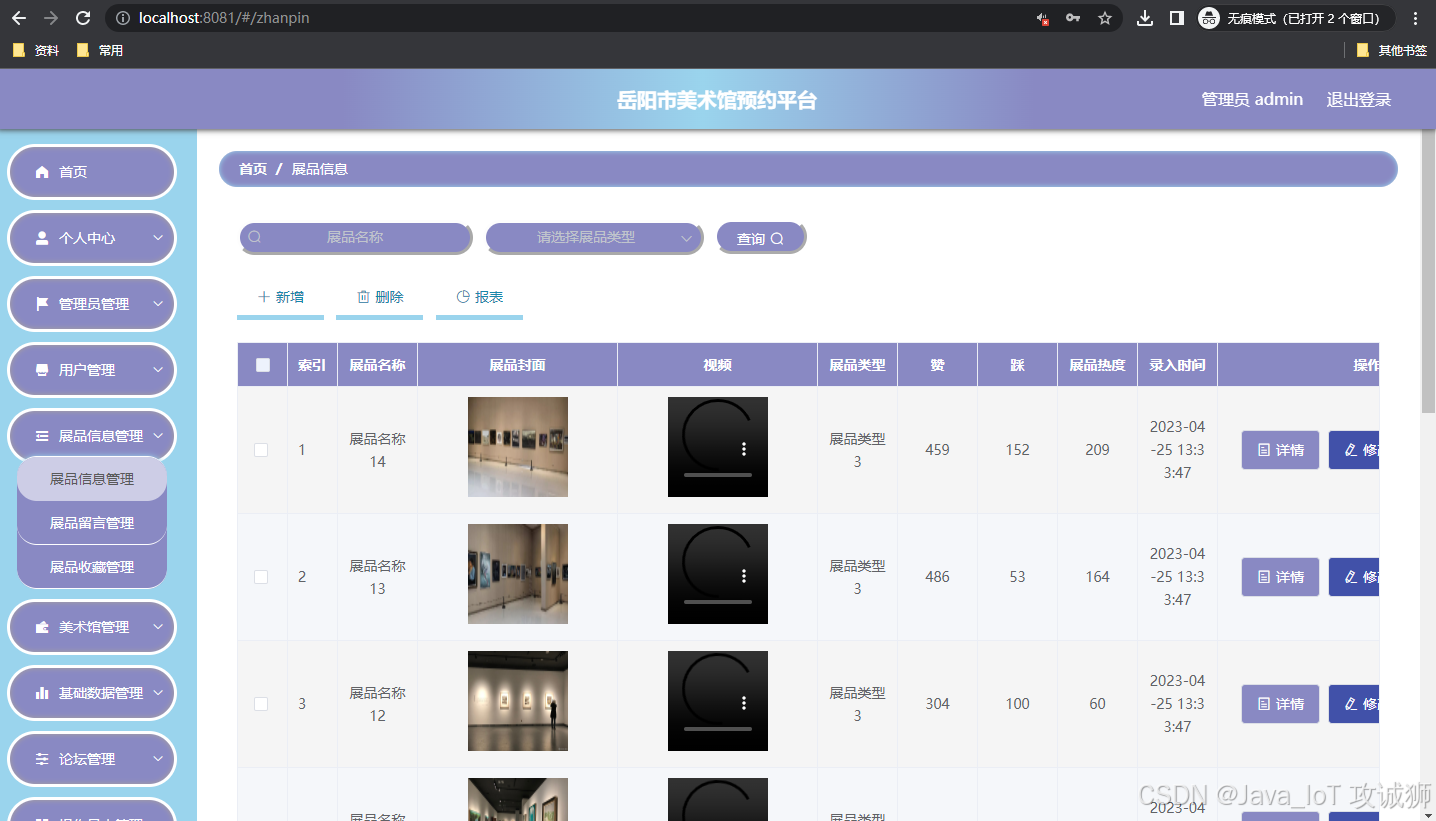Open the 资料 bookmarks folder
Viewport: 1436px width, 821px height.
coord(35,50)
